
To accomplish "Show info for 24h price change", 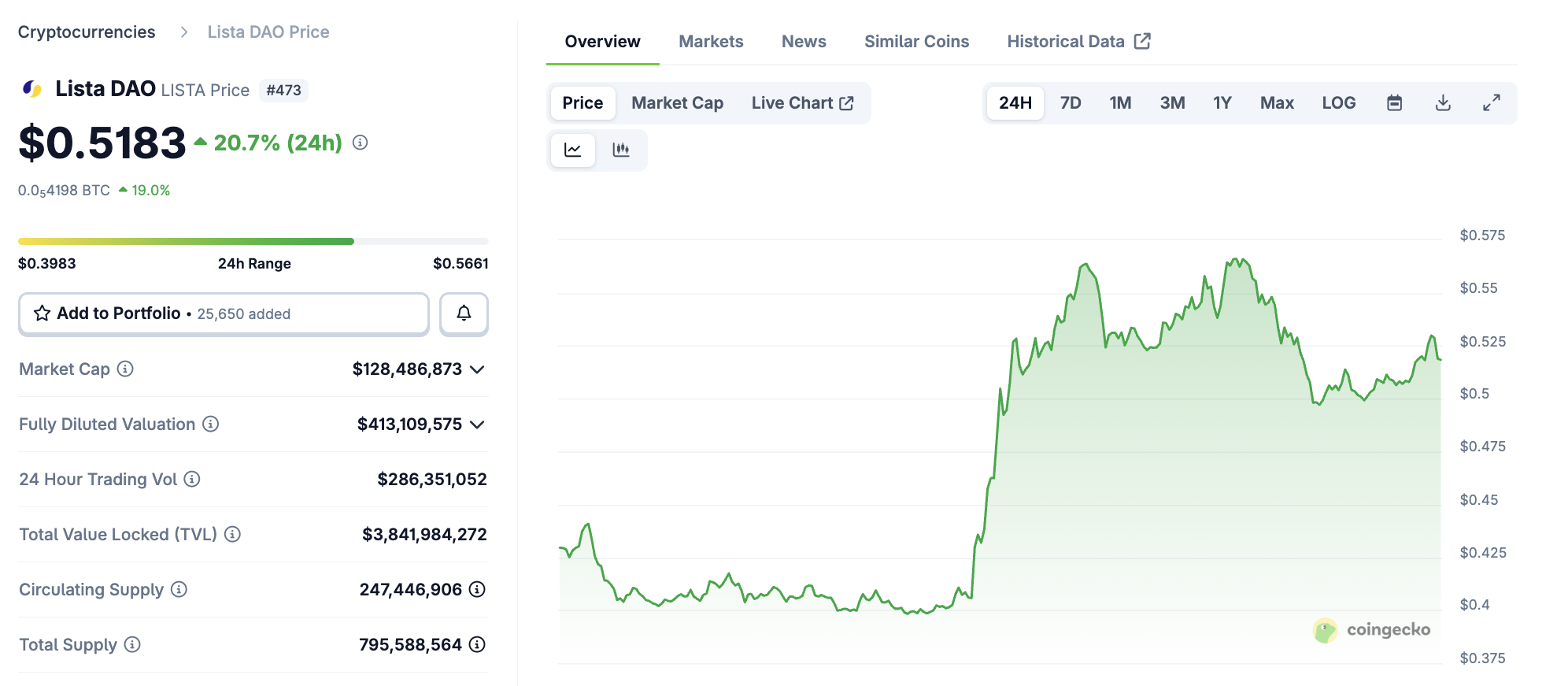I will click(360, 143).
